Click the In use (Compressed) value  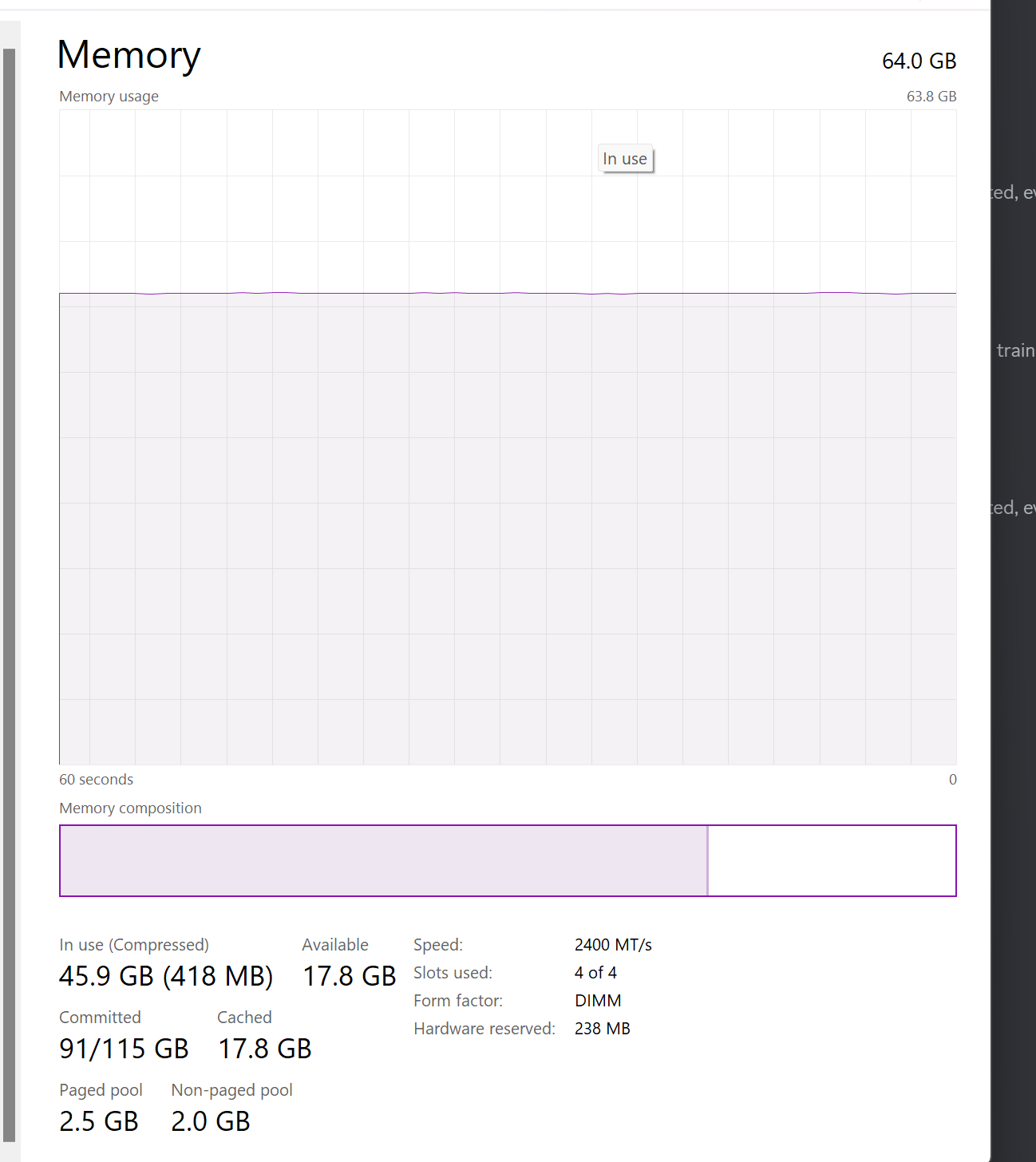tap(166, 975)
